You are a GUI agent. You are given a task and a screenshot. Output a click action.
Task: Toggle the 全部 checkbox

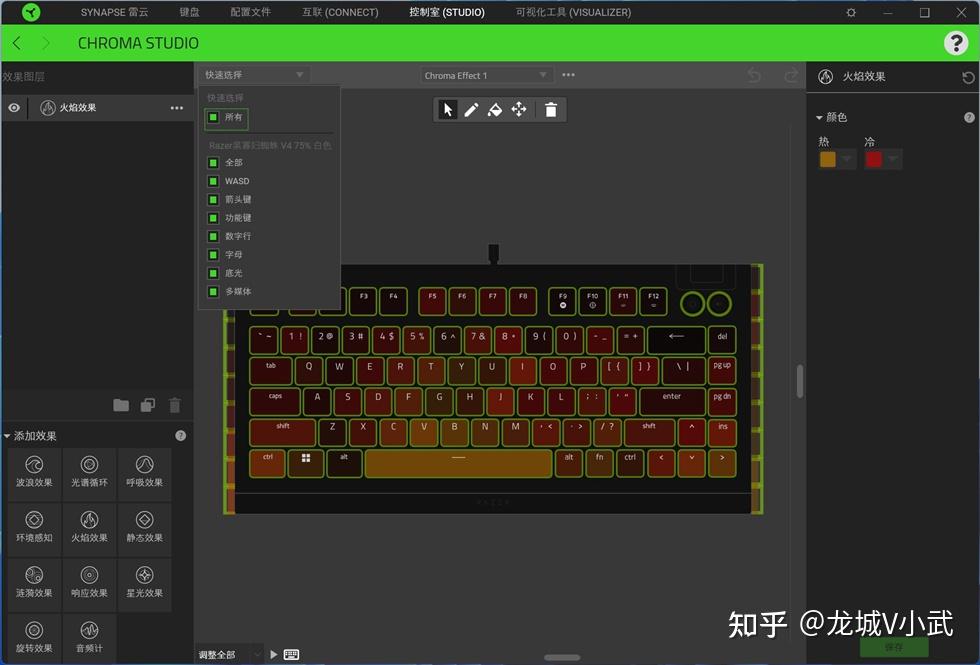213,162
